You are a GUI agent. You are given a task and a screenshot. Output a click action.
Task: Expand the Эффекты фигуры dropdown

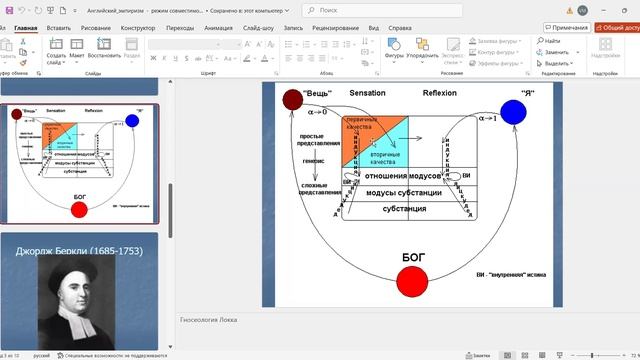(521, 63)
